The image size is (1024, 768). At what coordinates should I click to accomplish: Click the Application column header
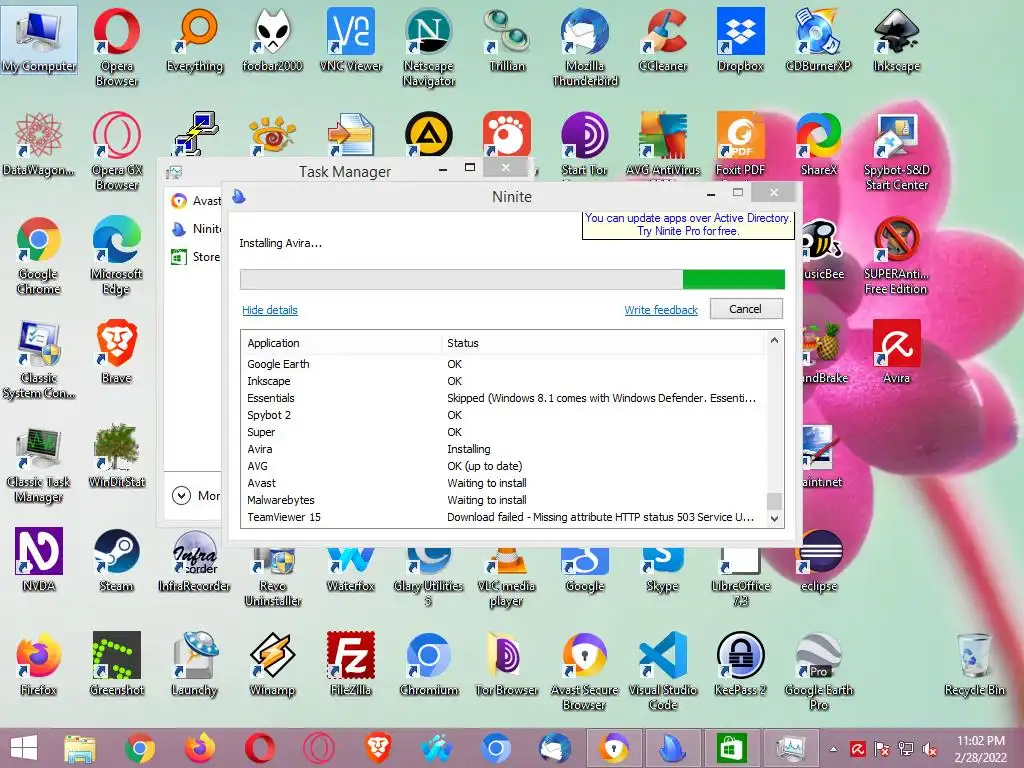[342, 343]
